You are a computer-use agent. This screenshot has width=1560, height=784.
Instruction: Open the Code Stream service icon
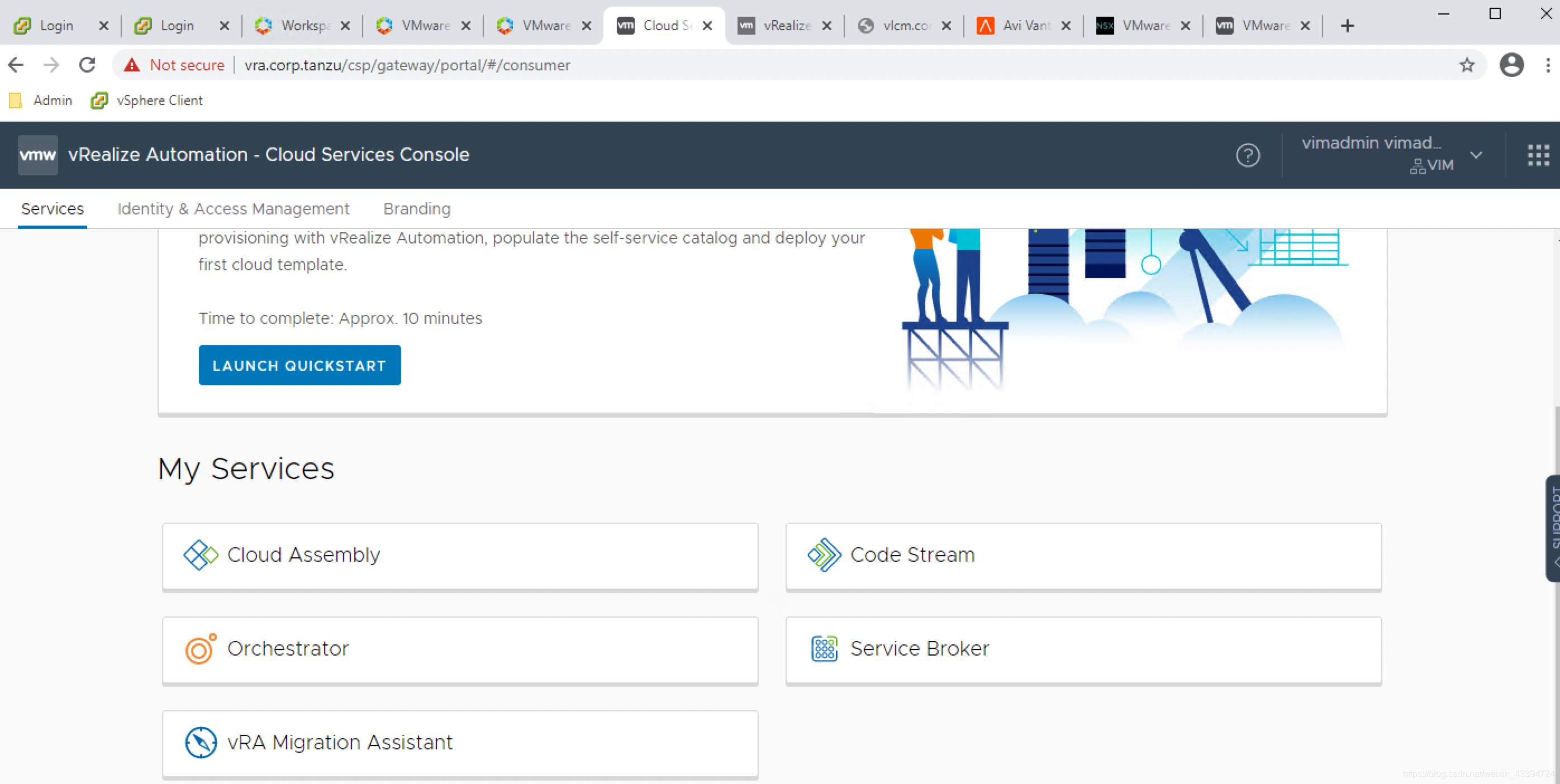824,554
